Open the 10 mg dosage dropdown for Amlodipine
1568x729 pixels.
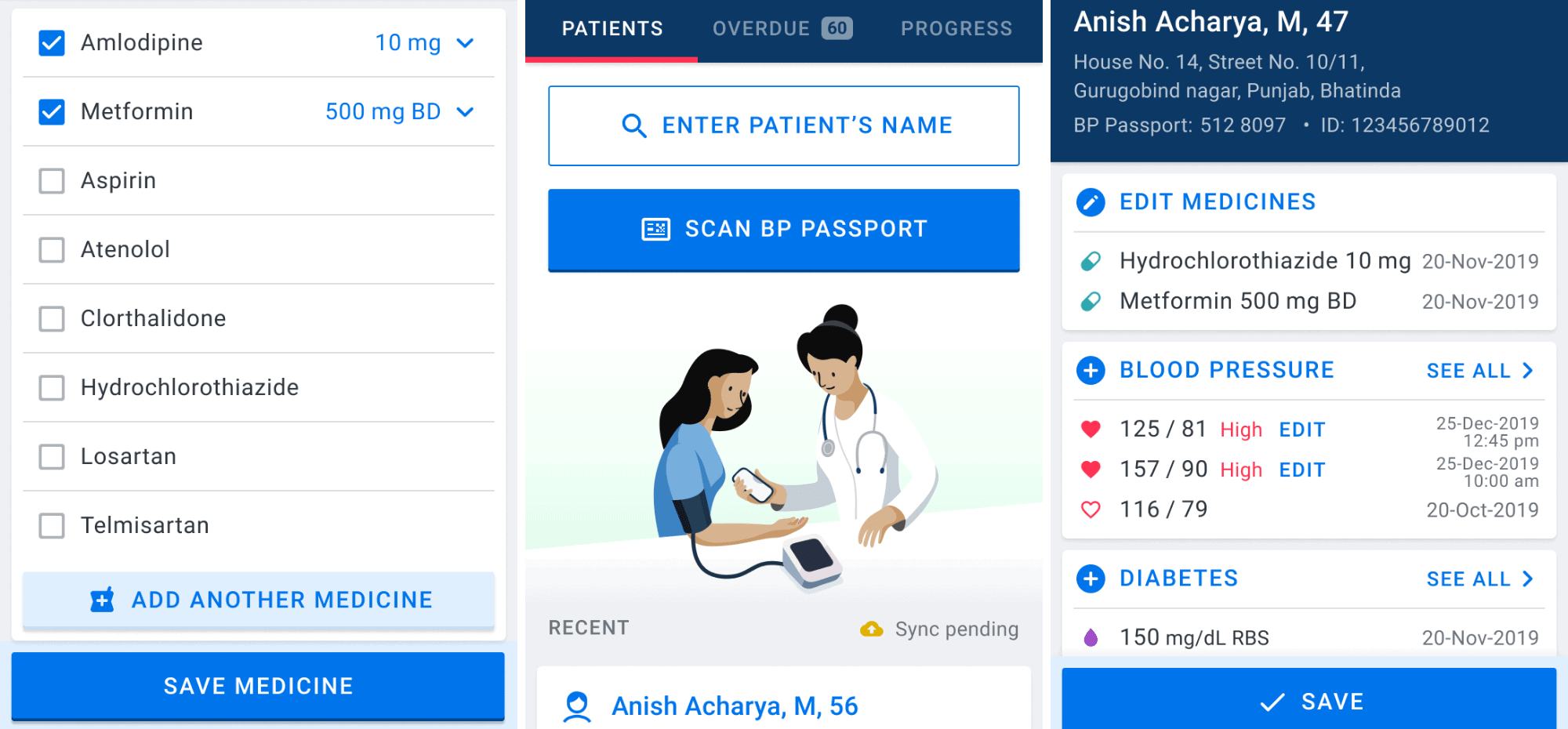tap(465, 44)
